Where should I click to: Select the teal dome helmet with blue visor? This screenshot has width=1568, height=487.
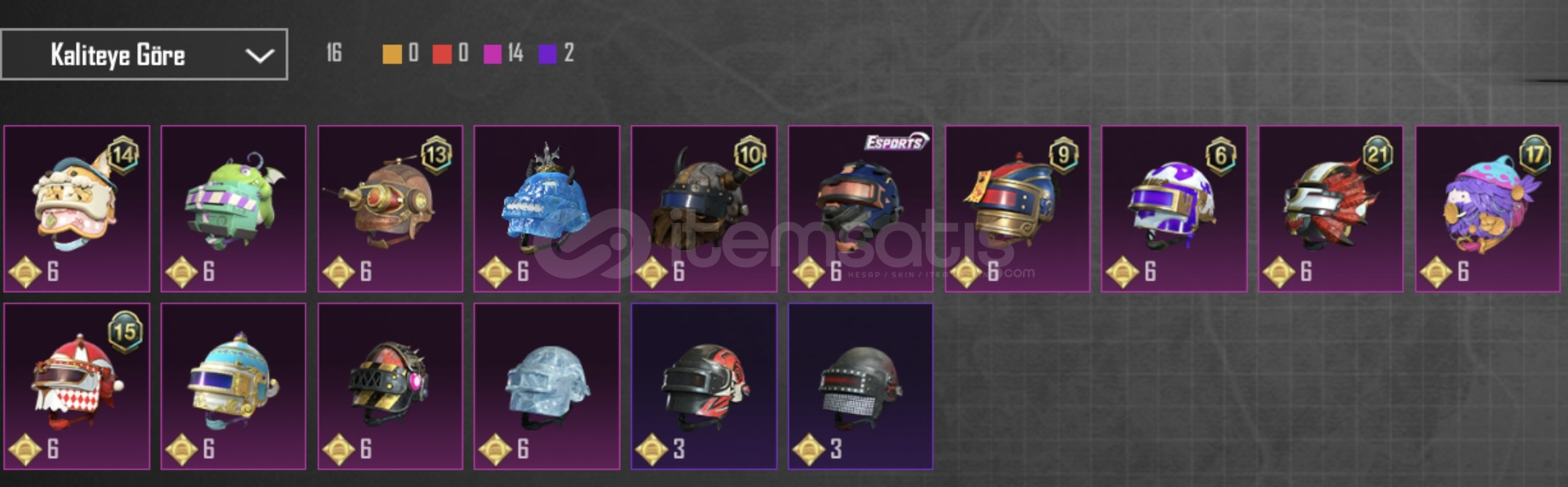[x=233, y=387]
